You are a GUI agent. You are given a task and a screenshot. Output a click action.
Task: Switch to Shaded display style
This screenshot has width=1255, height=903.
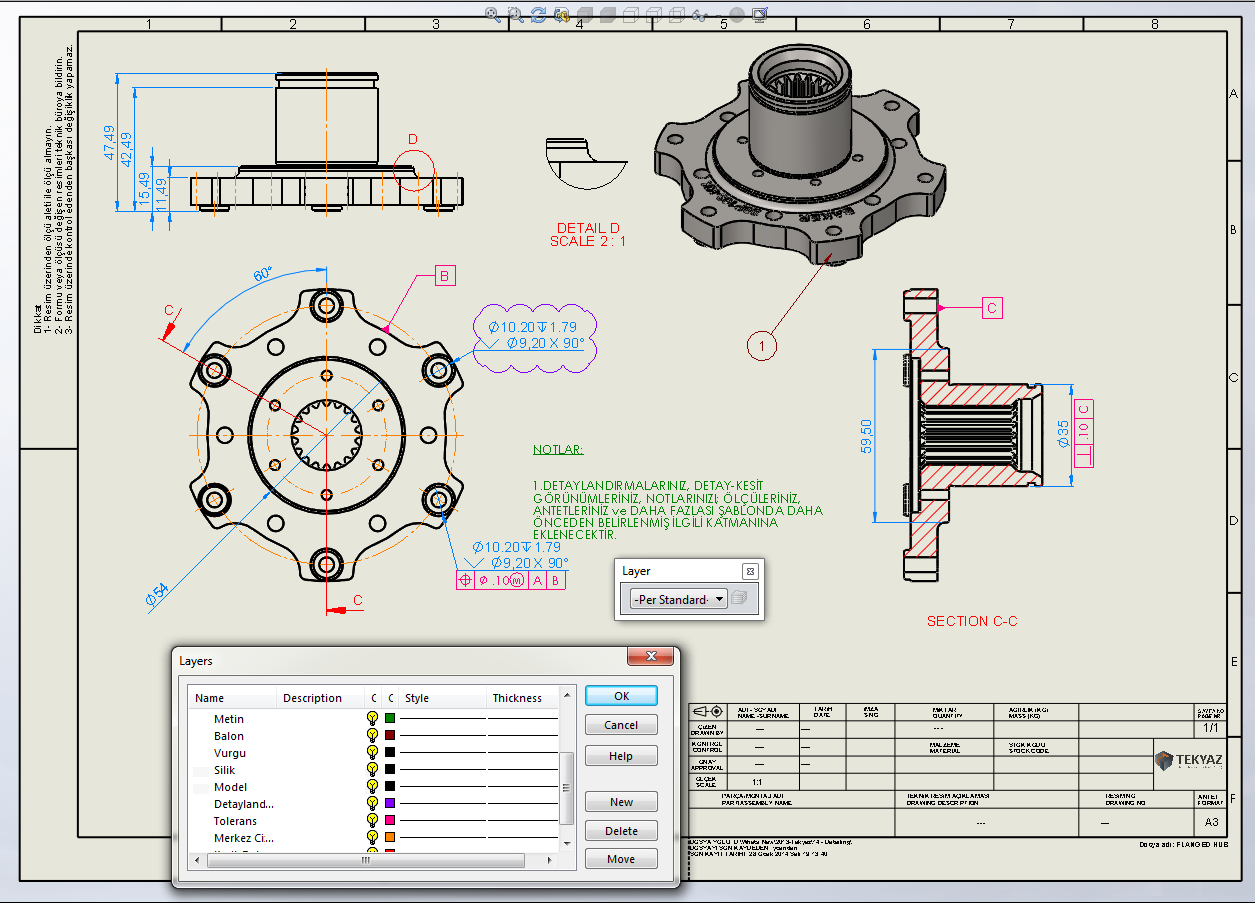606,14
